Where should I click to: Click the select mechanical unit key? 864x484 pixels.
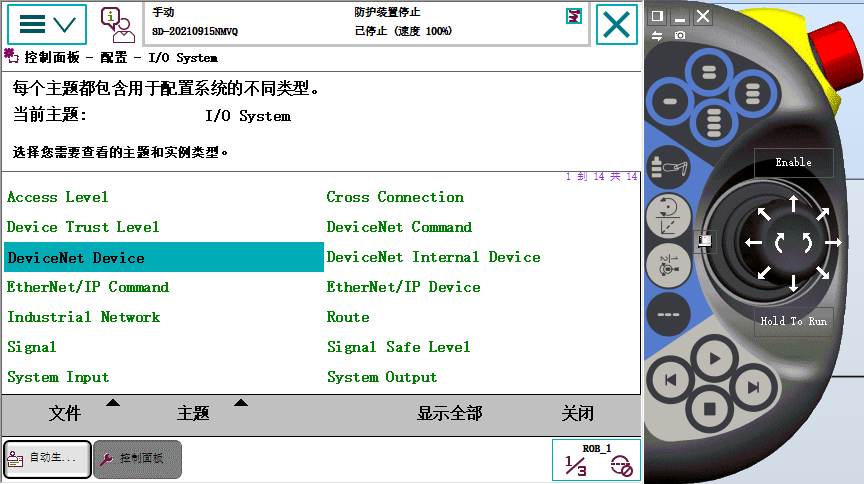pos(668,166)
